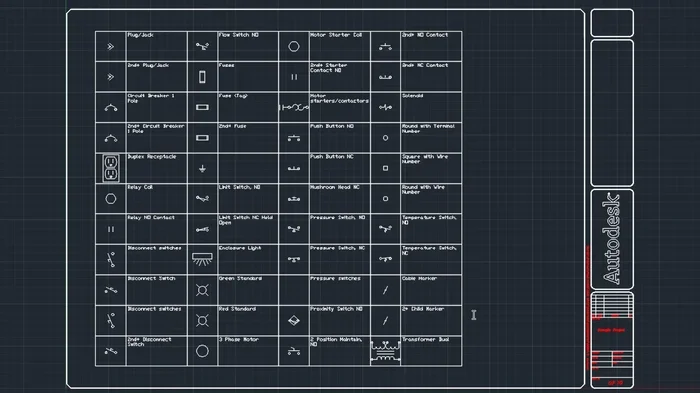The width and height of the screenshot is (700, 393).
Task: Select the 2nd+ Disconnect Switch symbol
Action: pos(111,351)
